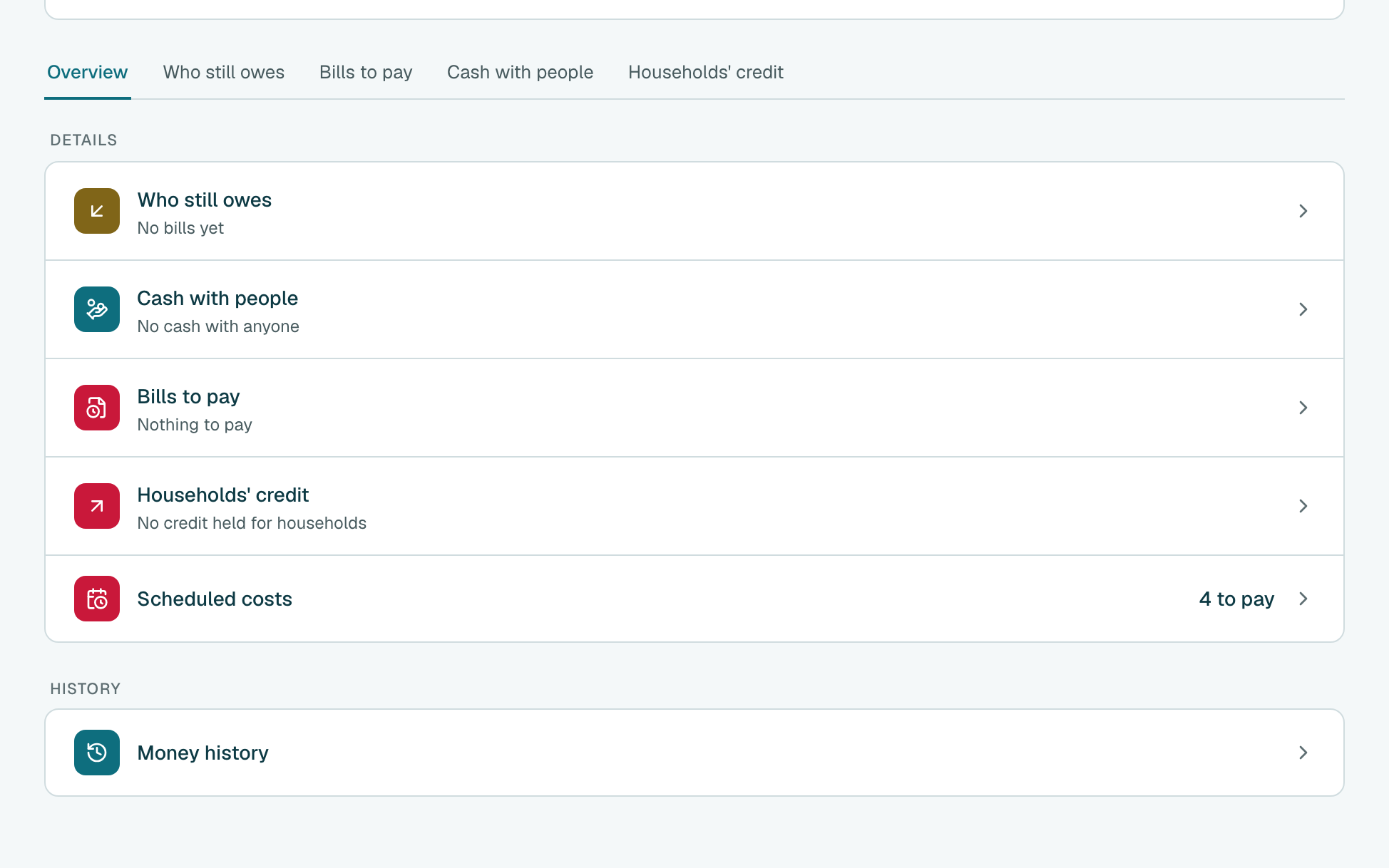Open Households' credit list title
The width and height of the screenshot is (1389, 868).
click(x=222, y=495)
